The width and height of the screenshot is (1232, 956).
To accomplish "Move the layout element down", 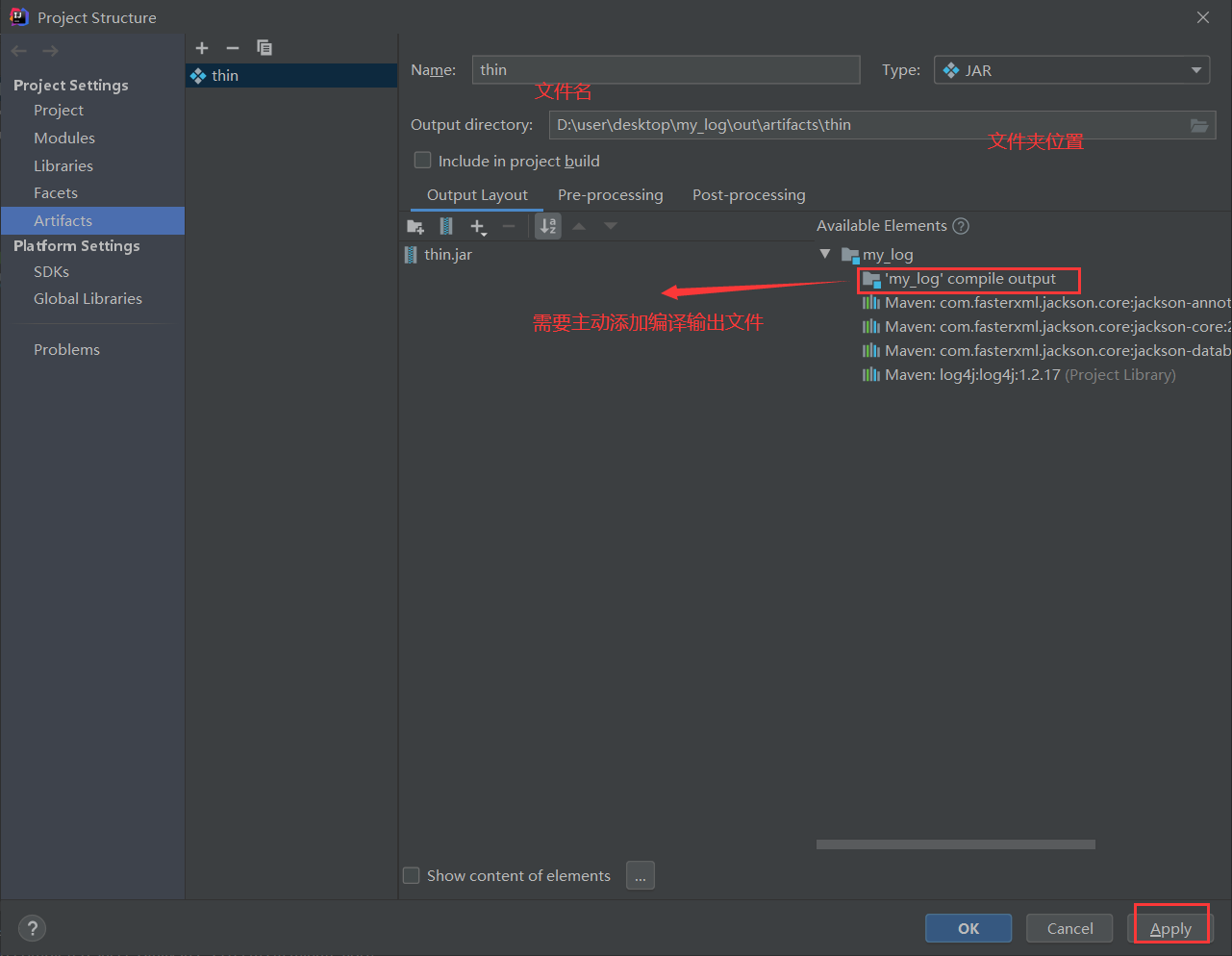I will (x=611, y=226).
